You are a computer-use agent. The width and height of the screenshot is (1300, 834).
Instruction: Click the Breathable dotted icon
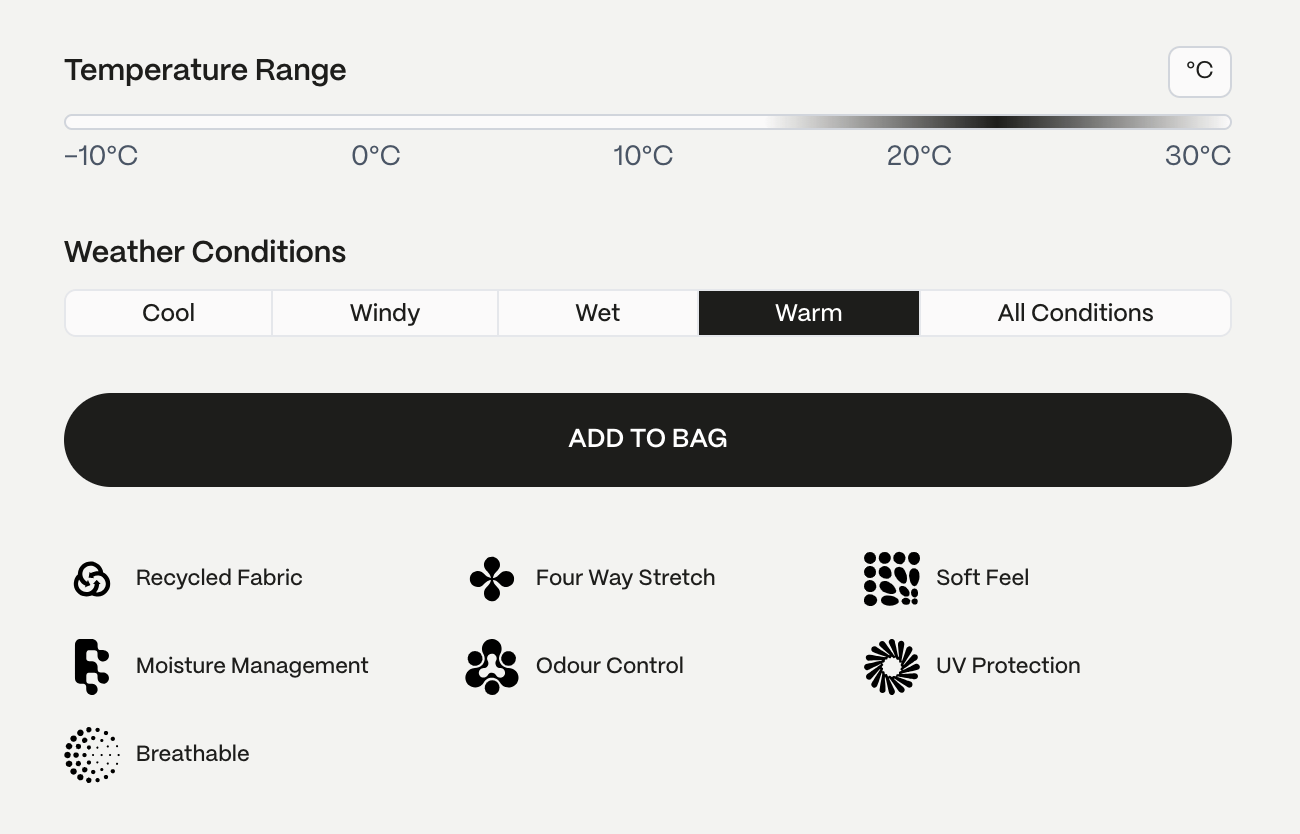click(x=92, y=754)
